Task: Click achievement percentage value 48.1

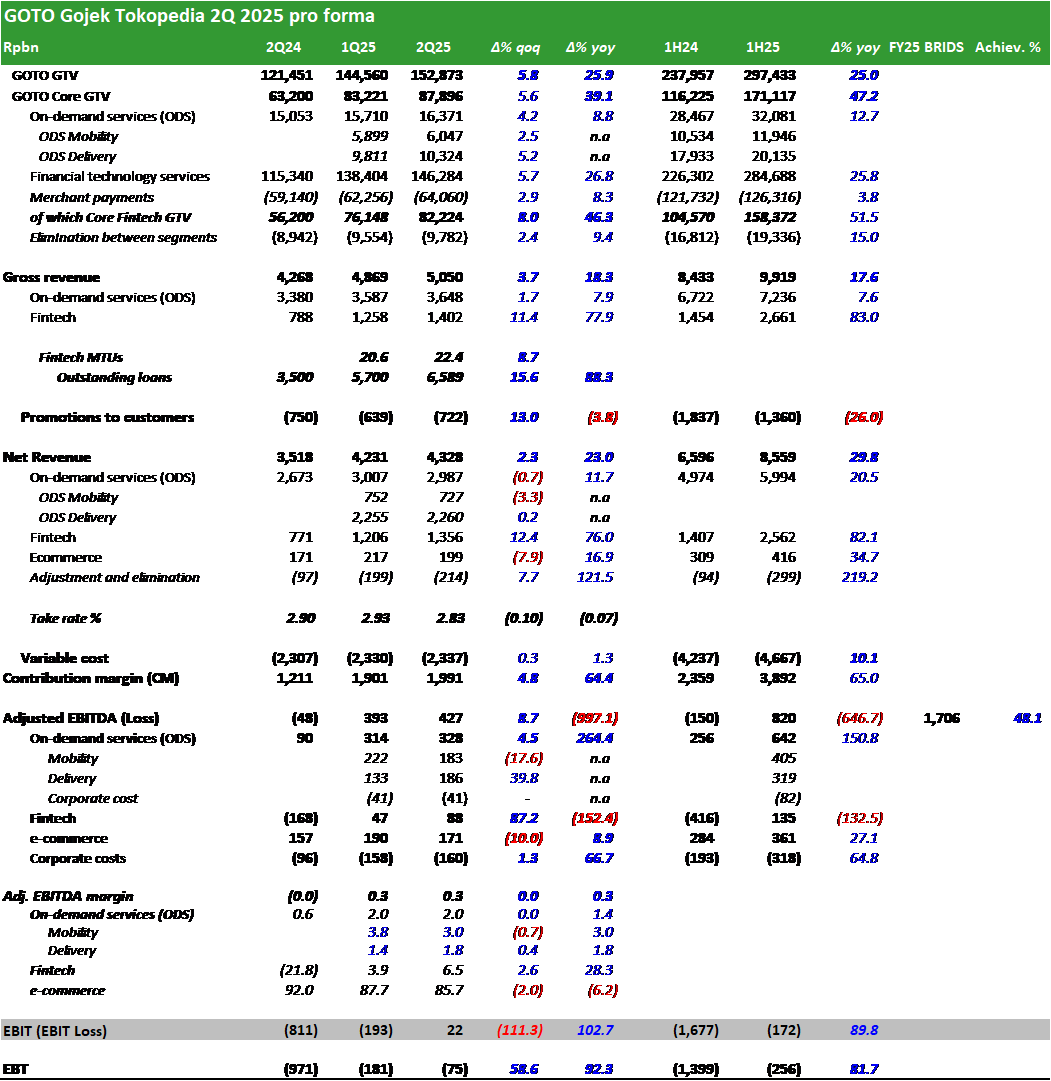Action: [x=1028, y=718]
